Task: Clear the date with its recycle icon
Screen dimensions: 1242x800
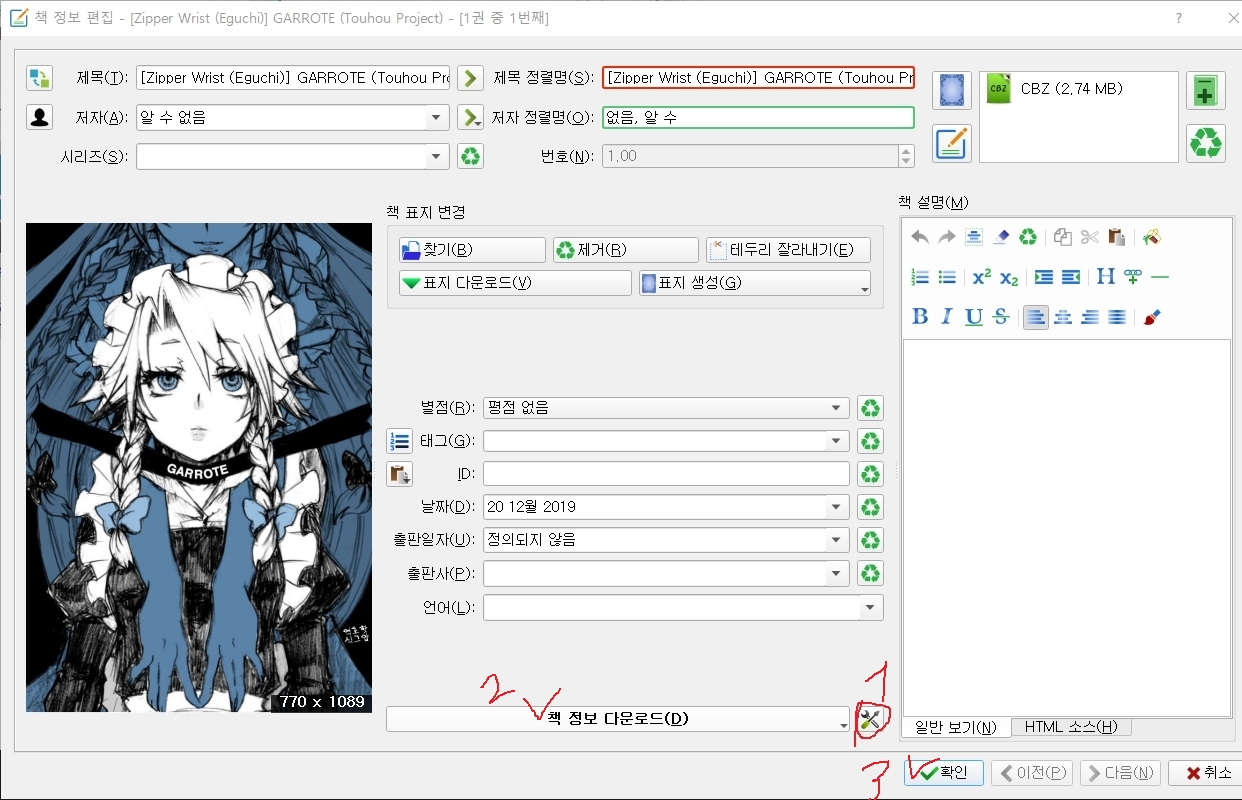Action: tap(871, 507)
